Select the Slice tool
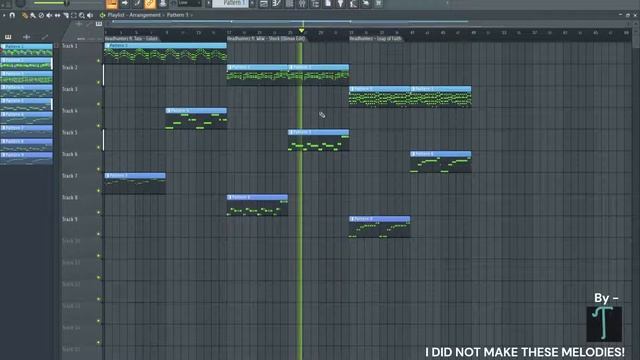Image resolution: width=640 pixels, height=360 pixels. (x=66, y=15)
